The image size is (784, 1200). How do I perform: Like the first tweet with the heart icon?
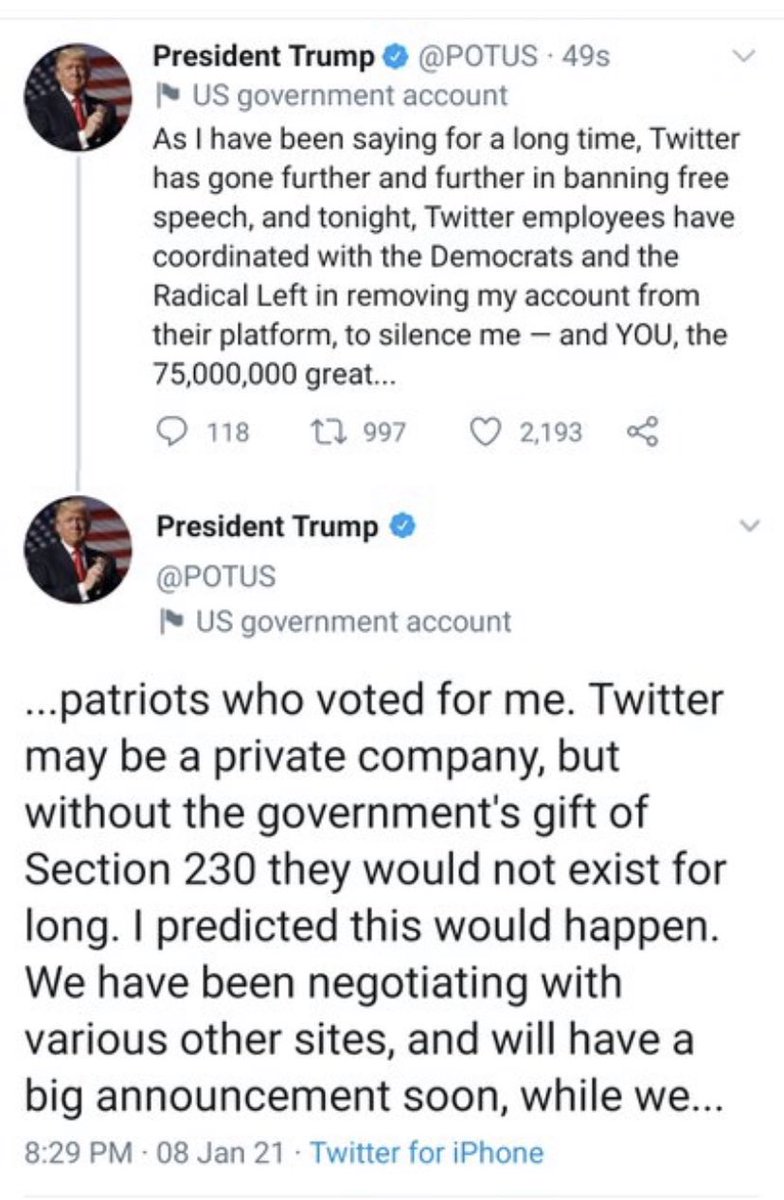(485, 431)
